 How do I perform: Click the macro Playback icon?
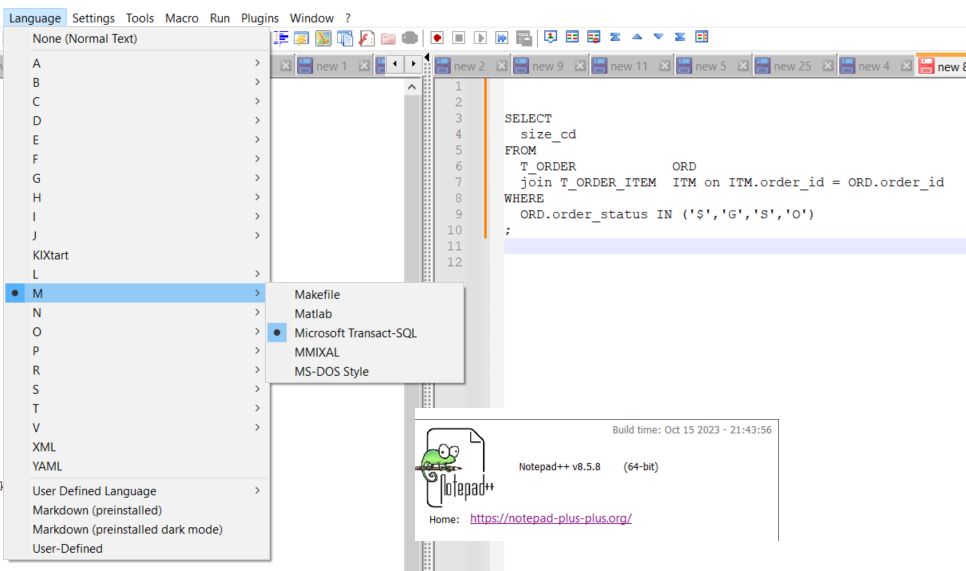[x=480, y=38]
